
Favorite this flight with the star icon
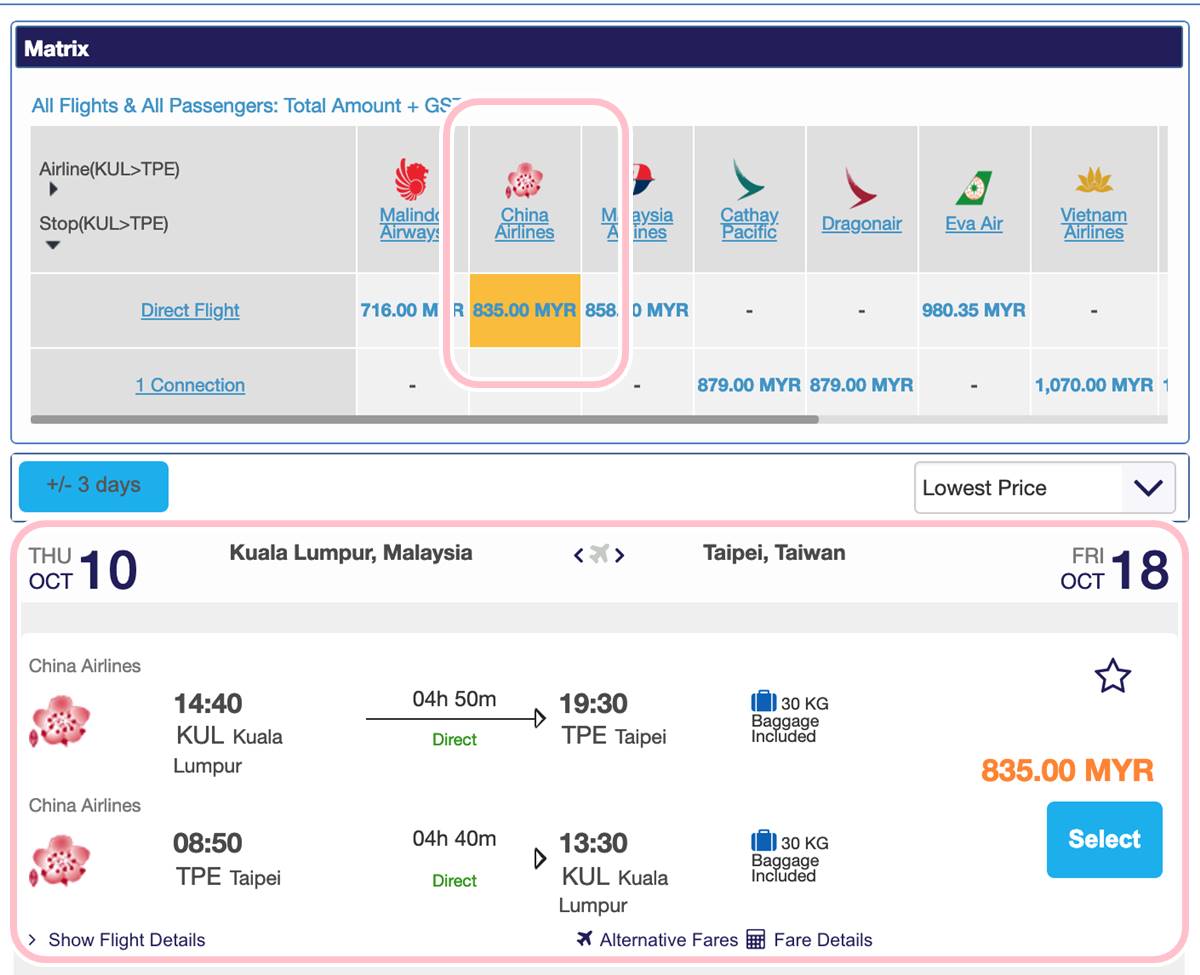tap(1113, 677)
